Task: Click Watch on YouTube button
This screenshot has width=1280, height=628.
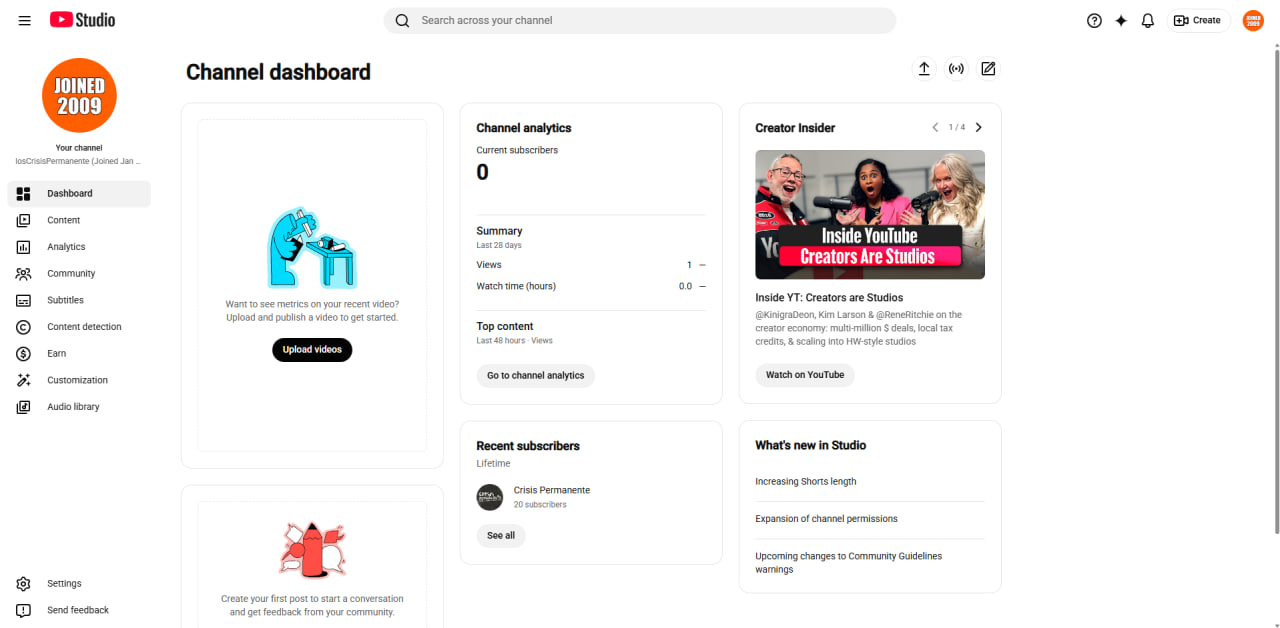Action: tap(805, 375)
